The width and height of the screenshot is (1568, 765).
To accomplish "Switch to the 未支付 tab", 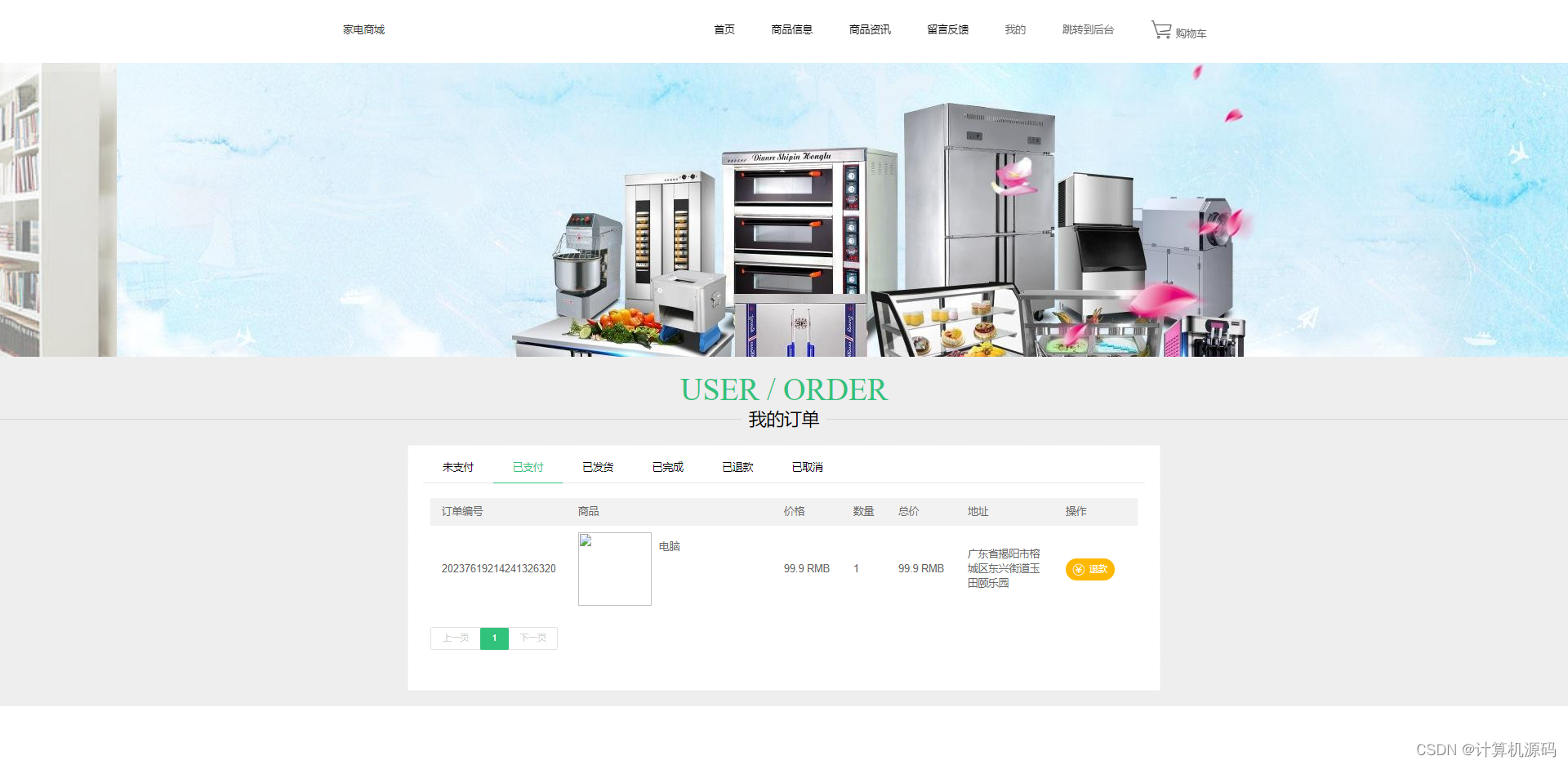I will pos(457,466).
